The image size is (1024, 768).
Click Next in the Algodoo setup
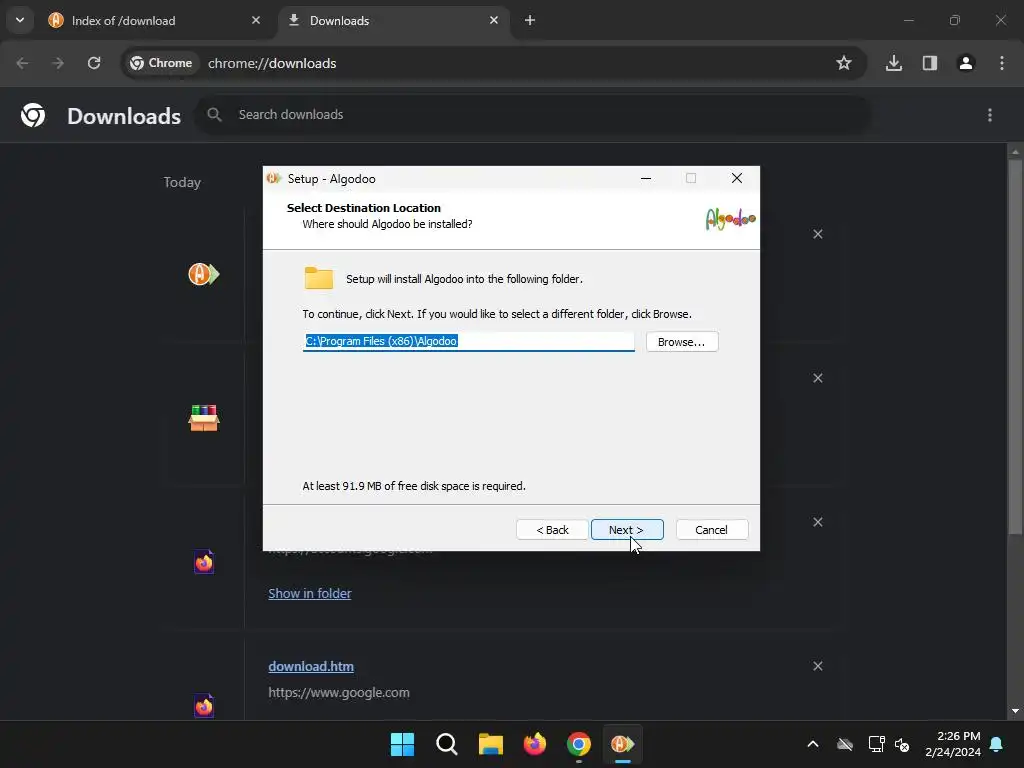[x=627, y=530]
